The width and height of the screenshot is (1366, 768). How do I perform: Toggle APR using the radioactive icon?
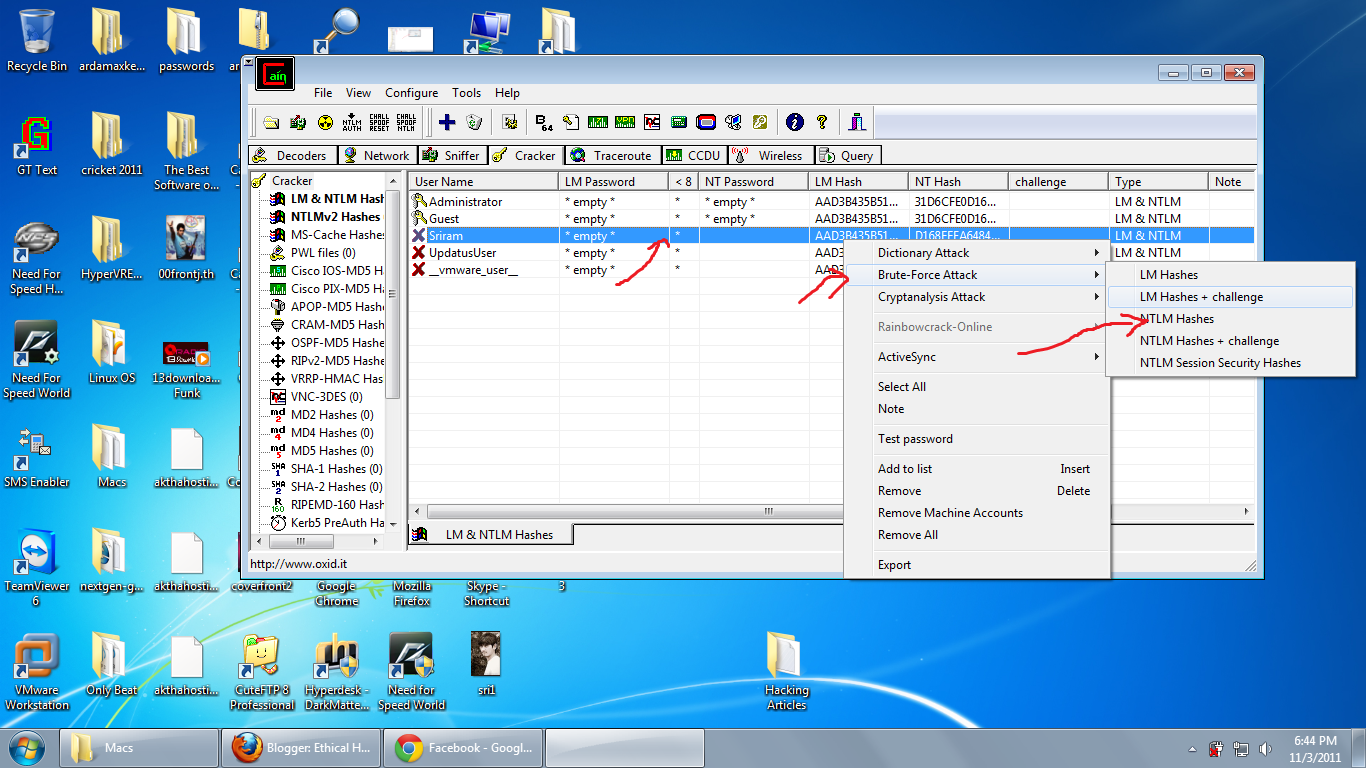325,121
